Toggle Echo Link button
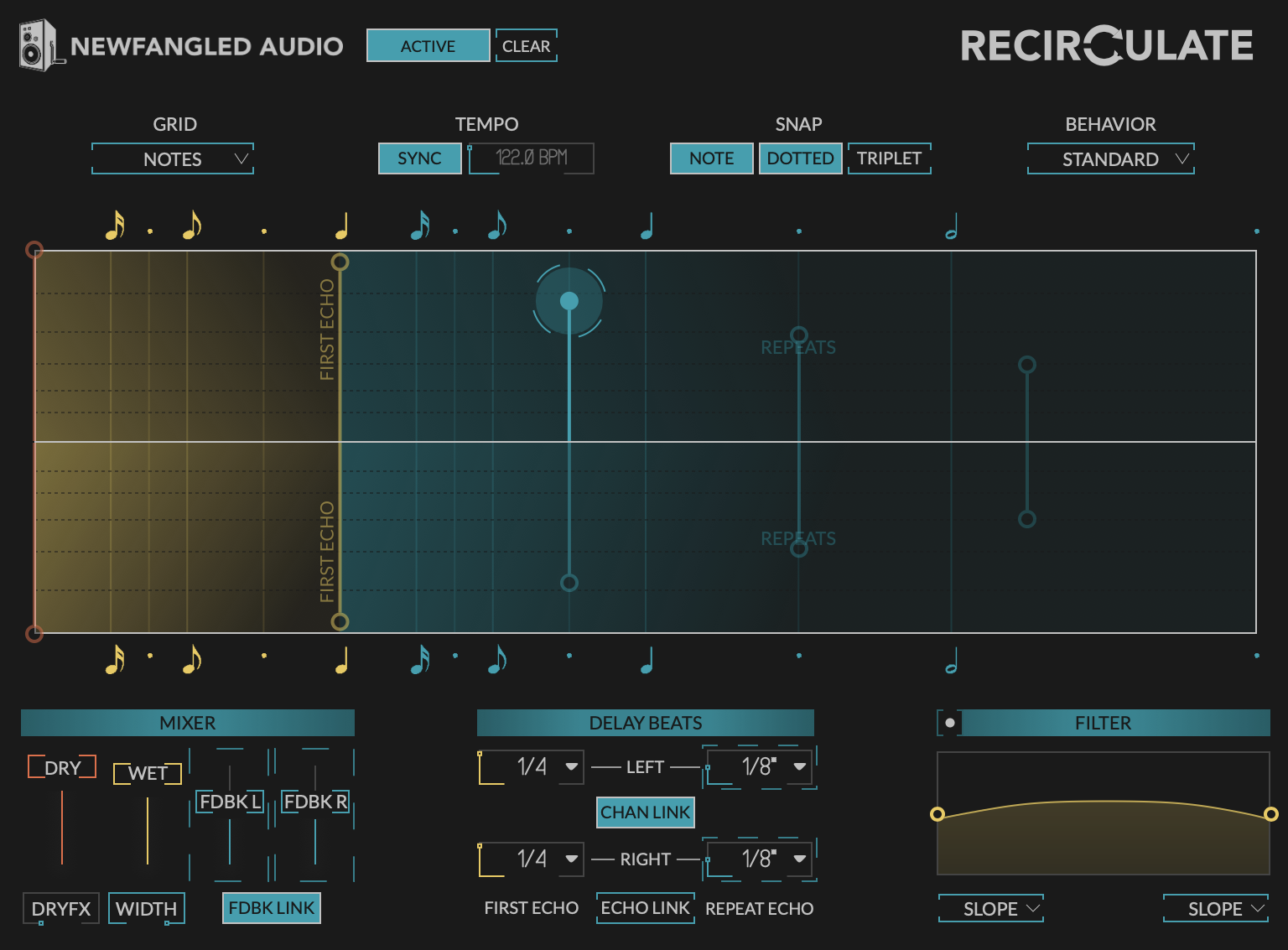 coord(646,908)
